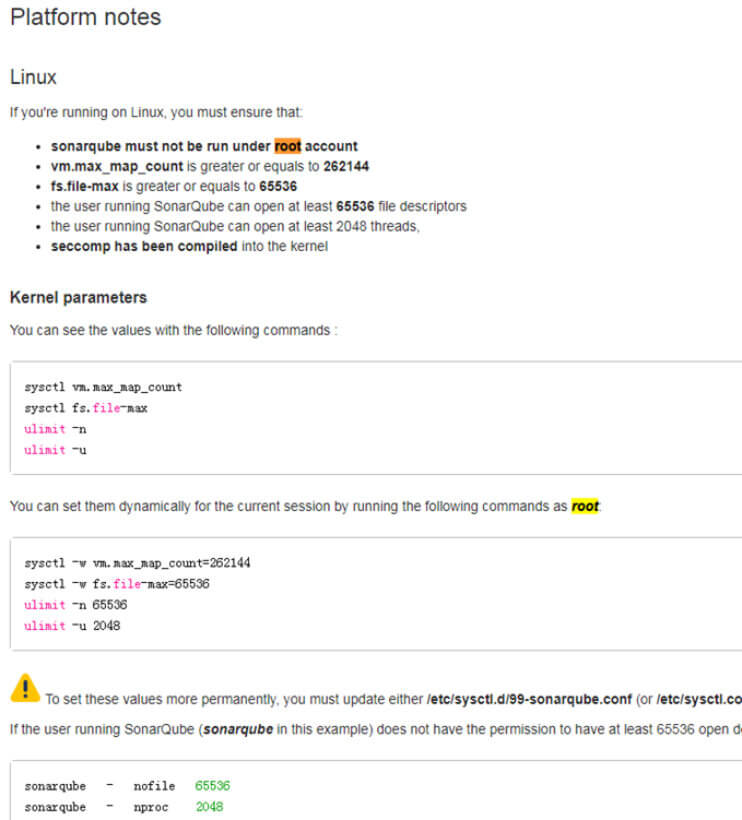Click 'If you're running on Linux' sentence
The image size is (742, 820).
pos(156,112)
